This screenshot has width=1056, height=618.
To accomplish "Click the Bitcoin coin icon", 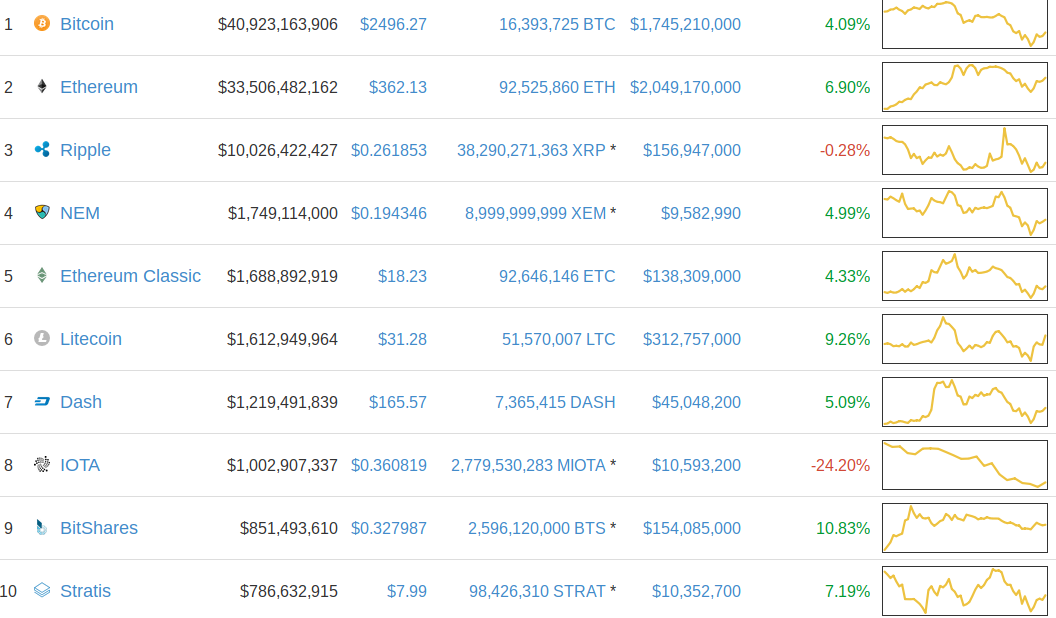I will click(41, 23).
